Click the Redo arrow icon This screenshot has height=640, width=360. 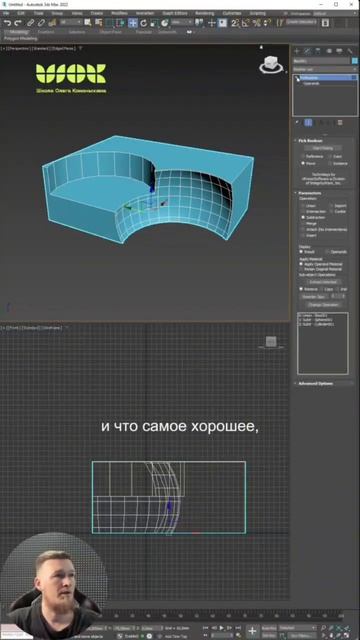tap(17, 23)
